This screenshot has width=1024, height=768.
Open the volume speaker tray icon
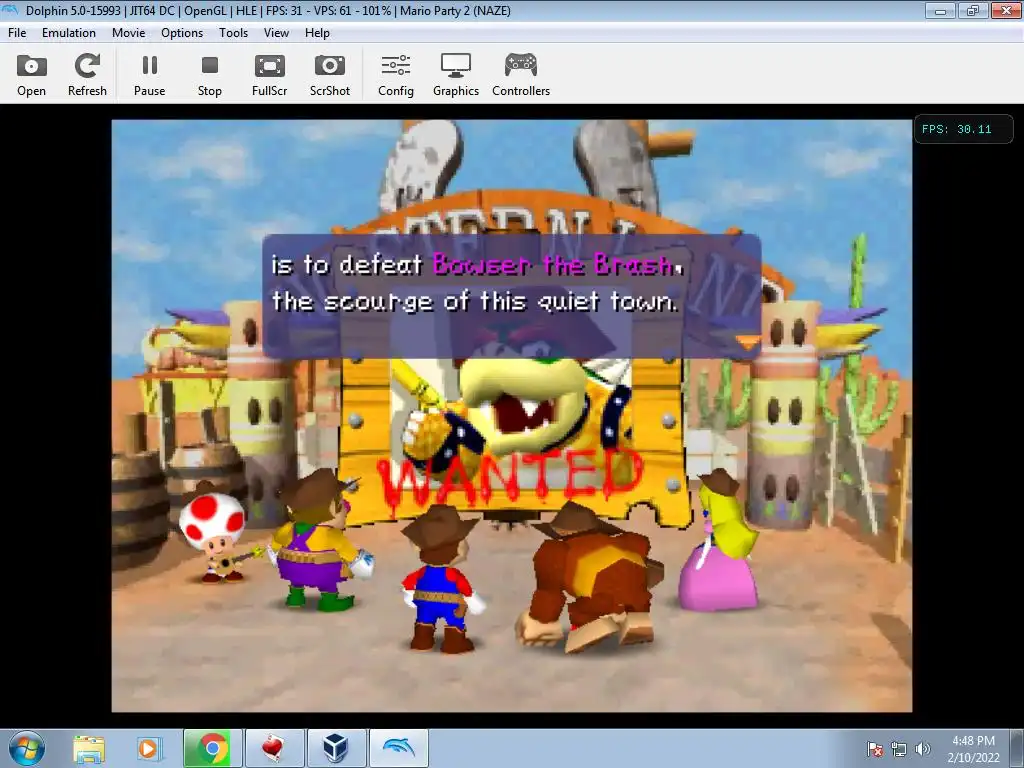[x=923, y=749]
